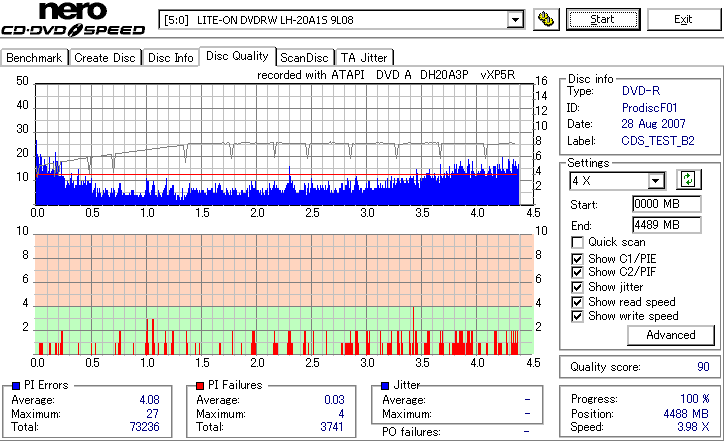
Task: Open the TA Jitter tab
Action: tap(364, 58)
